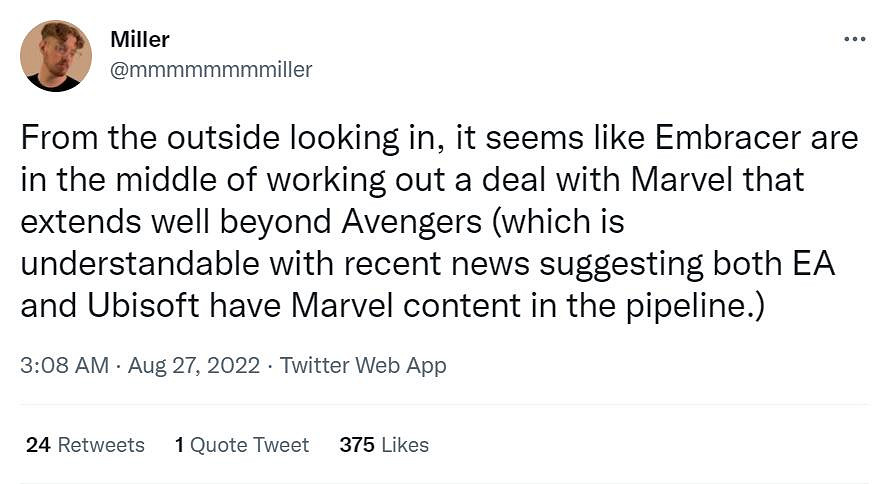This screenshot has height=484, width=891.
Task: Open the Quote Tweet label
Action: tap(249, 445)
